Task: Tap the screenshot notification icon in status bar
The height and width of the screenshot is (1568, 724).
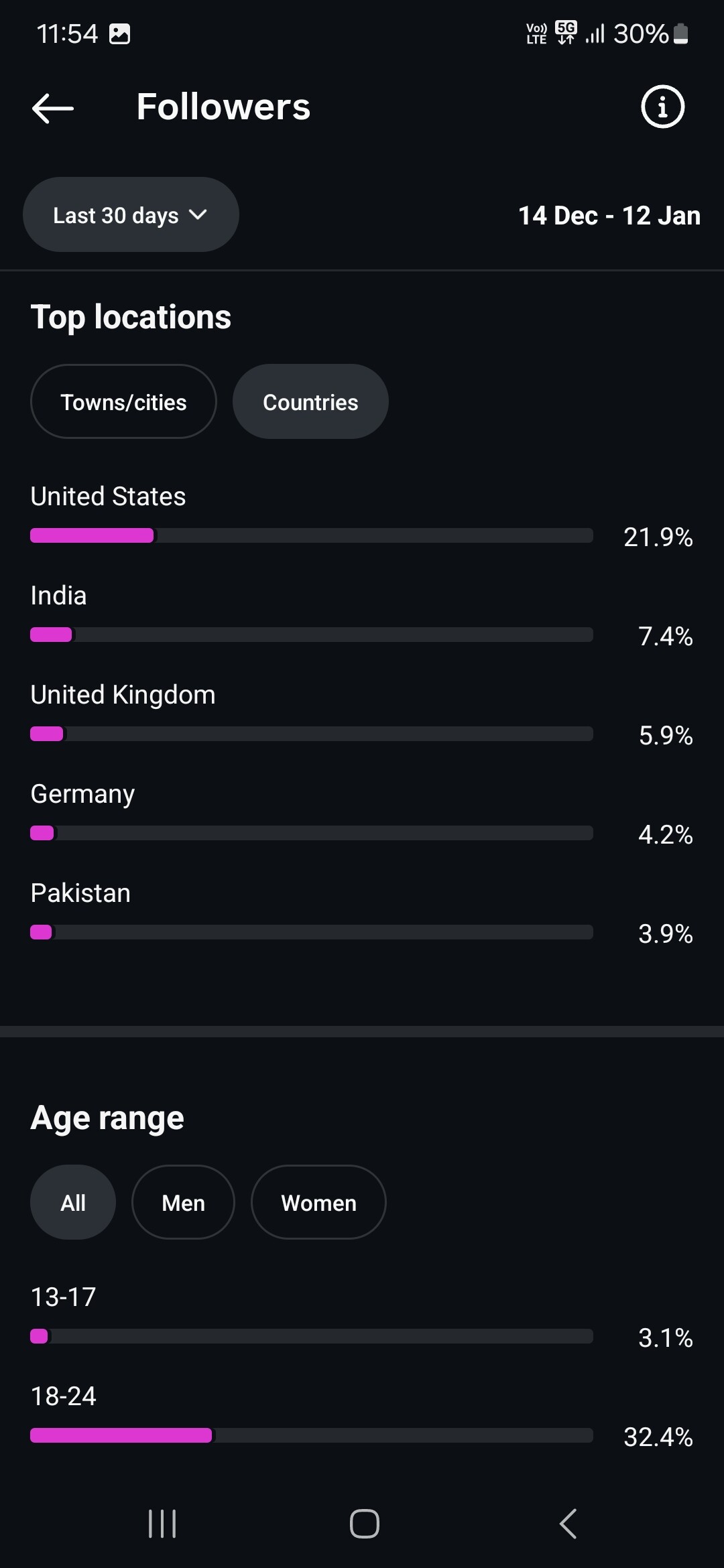Action: 120,34
